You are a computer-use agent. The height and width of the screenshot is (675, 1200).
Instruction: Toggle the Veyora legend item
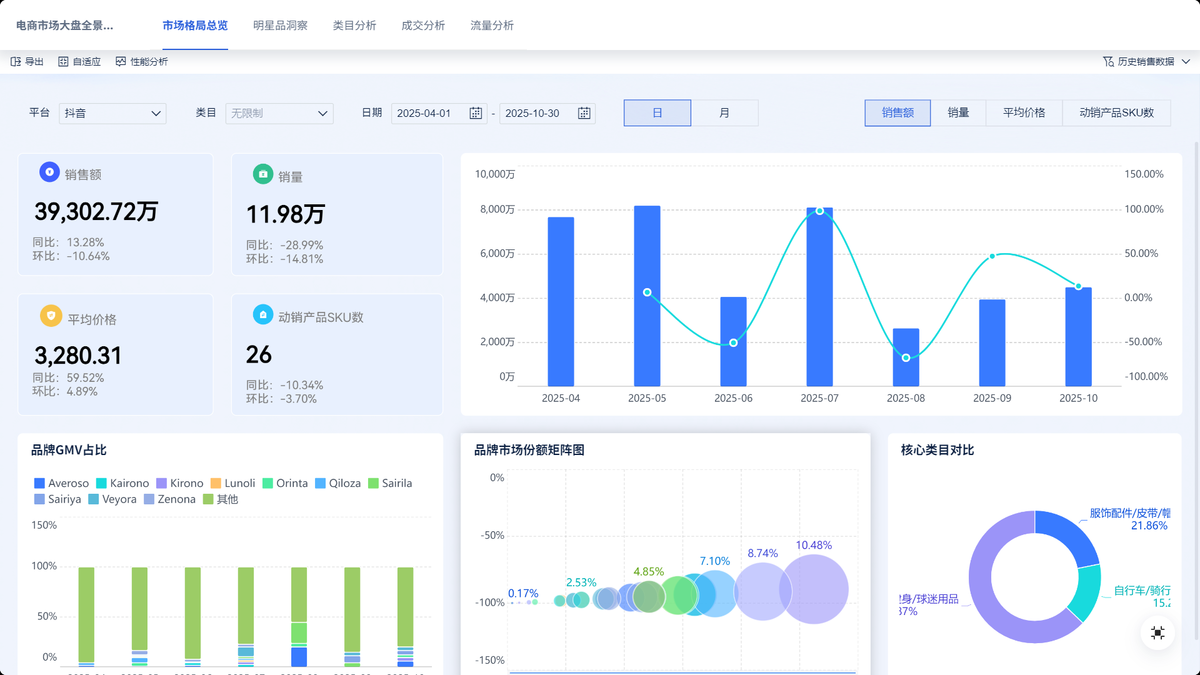[x=112, y=499]
